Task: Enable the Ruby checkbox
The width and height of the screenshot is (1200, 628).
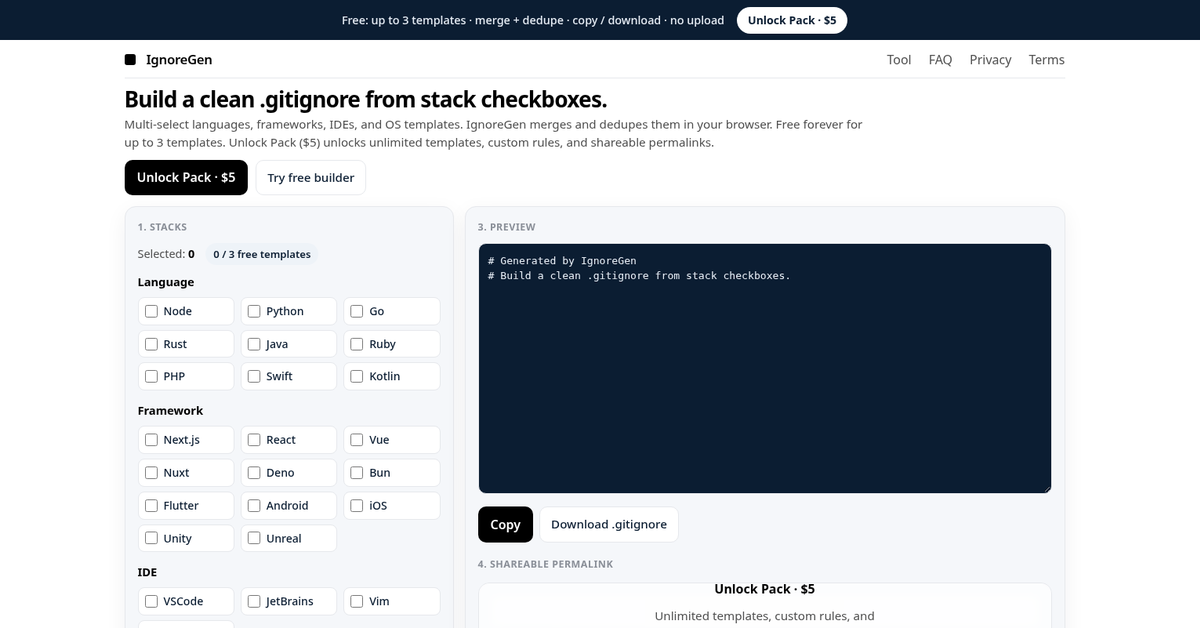Action: [357, 344]
